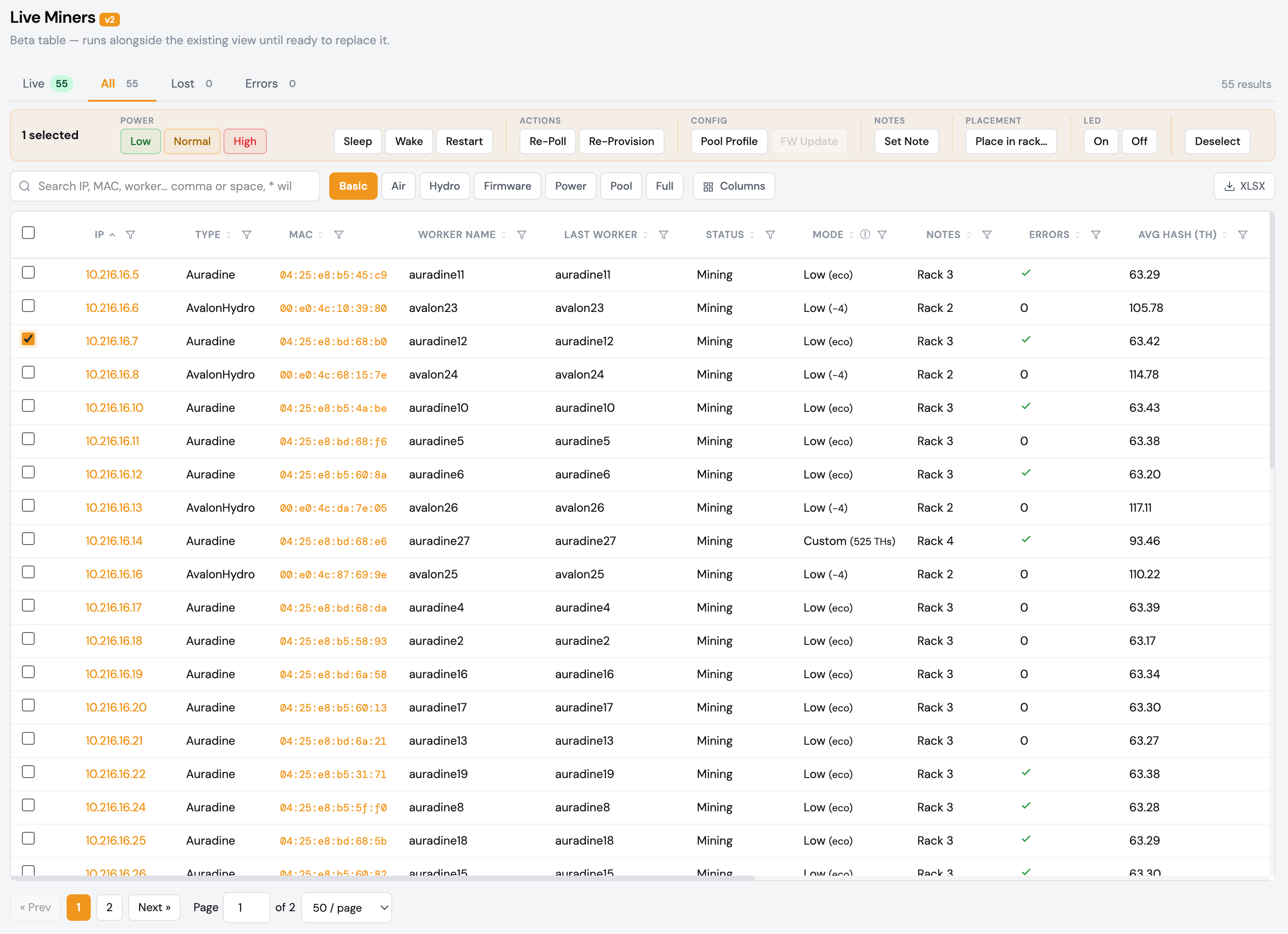1288x934 pixels.
Task: Export table with XLSX button
Action: (1244, 186)
